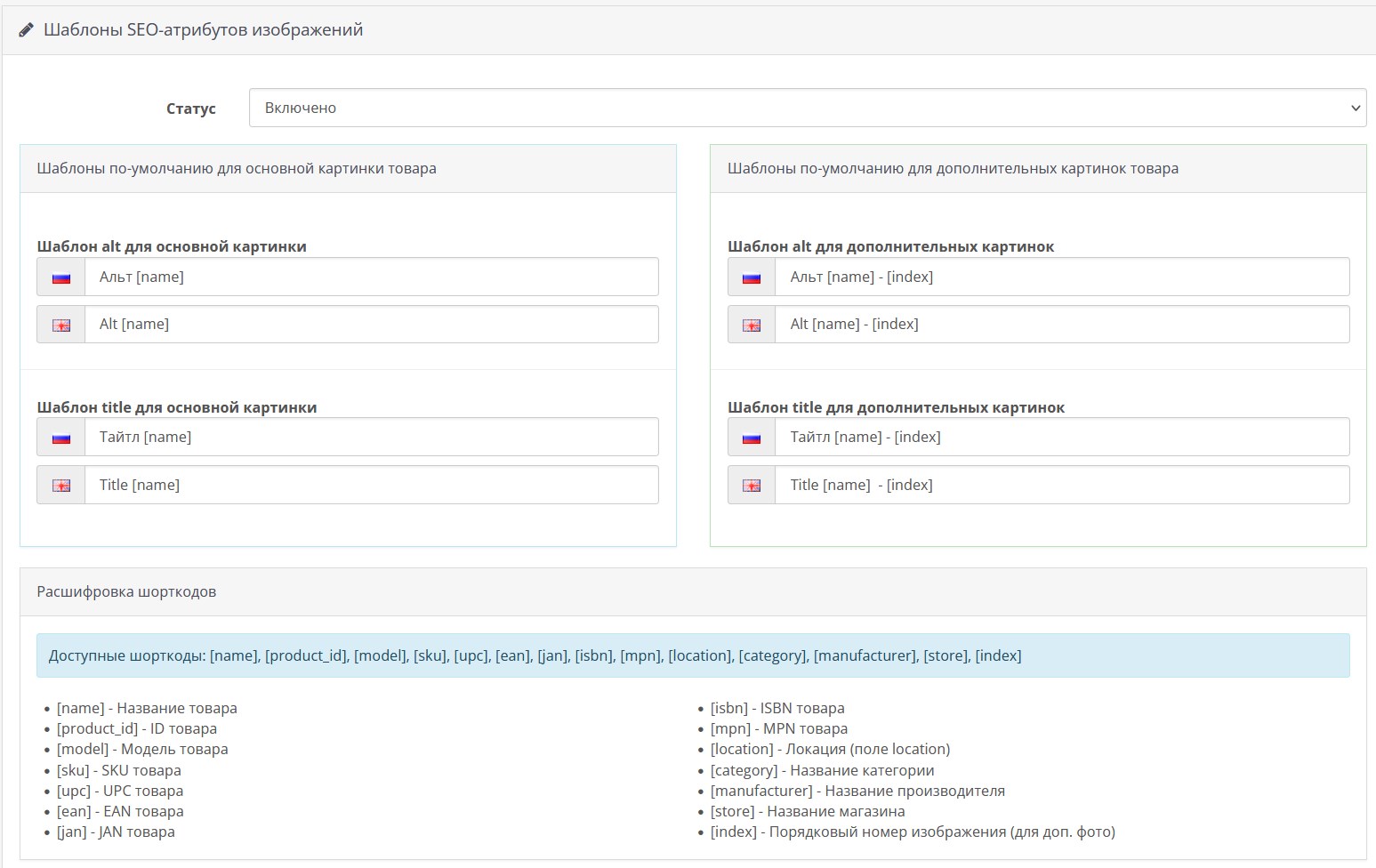
Task: Click the 'Title [name] - [index]' input field
Action: point(1061,486)
